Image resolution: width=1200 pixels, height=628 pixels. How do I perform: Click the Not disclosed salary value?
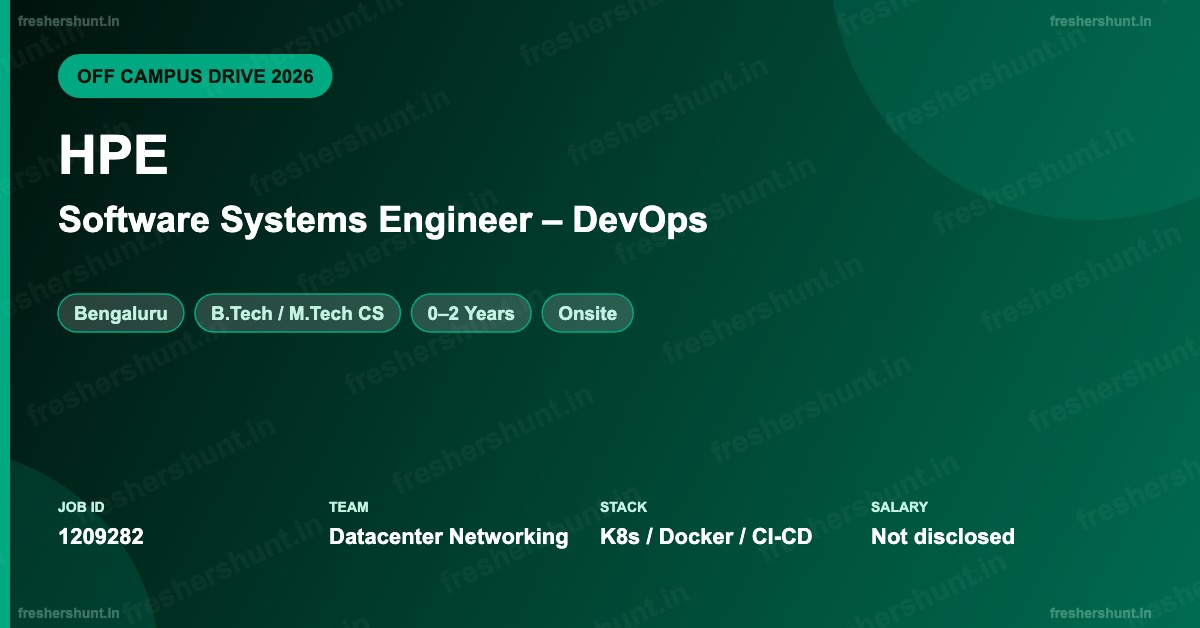[943, 537]
